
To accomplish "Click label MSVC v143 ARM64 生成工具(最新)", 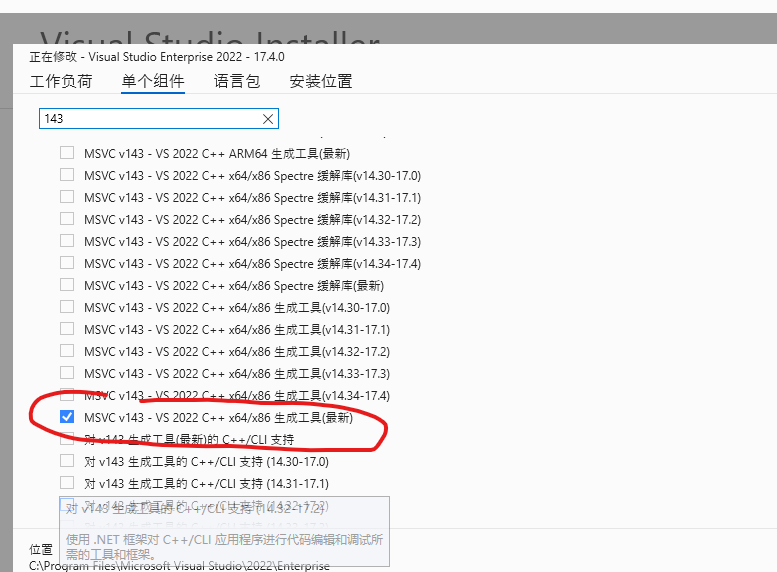I will point(217,154).
